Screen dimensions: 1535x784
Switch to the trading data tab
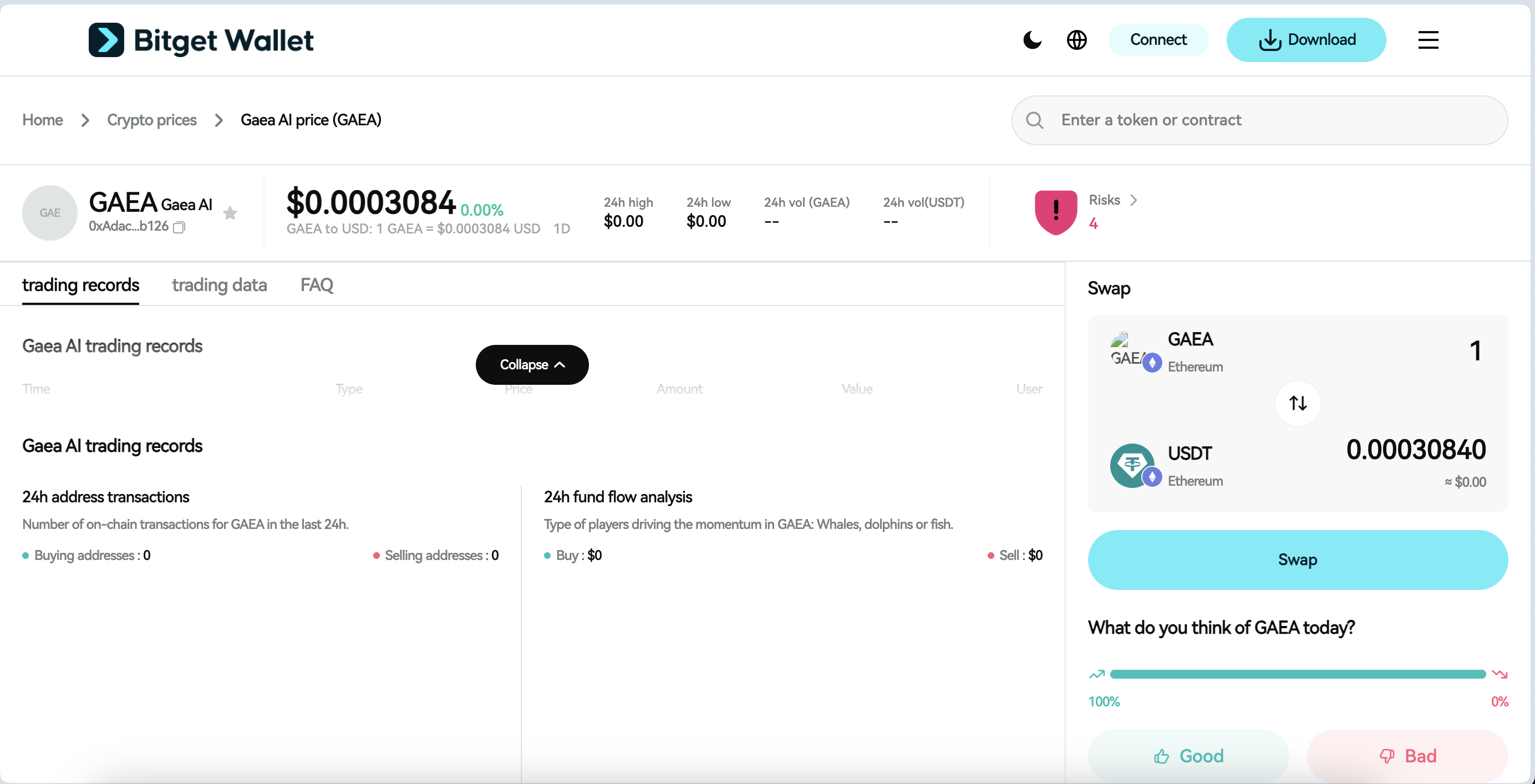[219, 285]
